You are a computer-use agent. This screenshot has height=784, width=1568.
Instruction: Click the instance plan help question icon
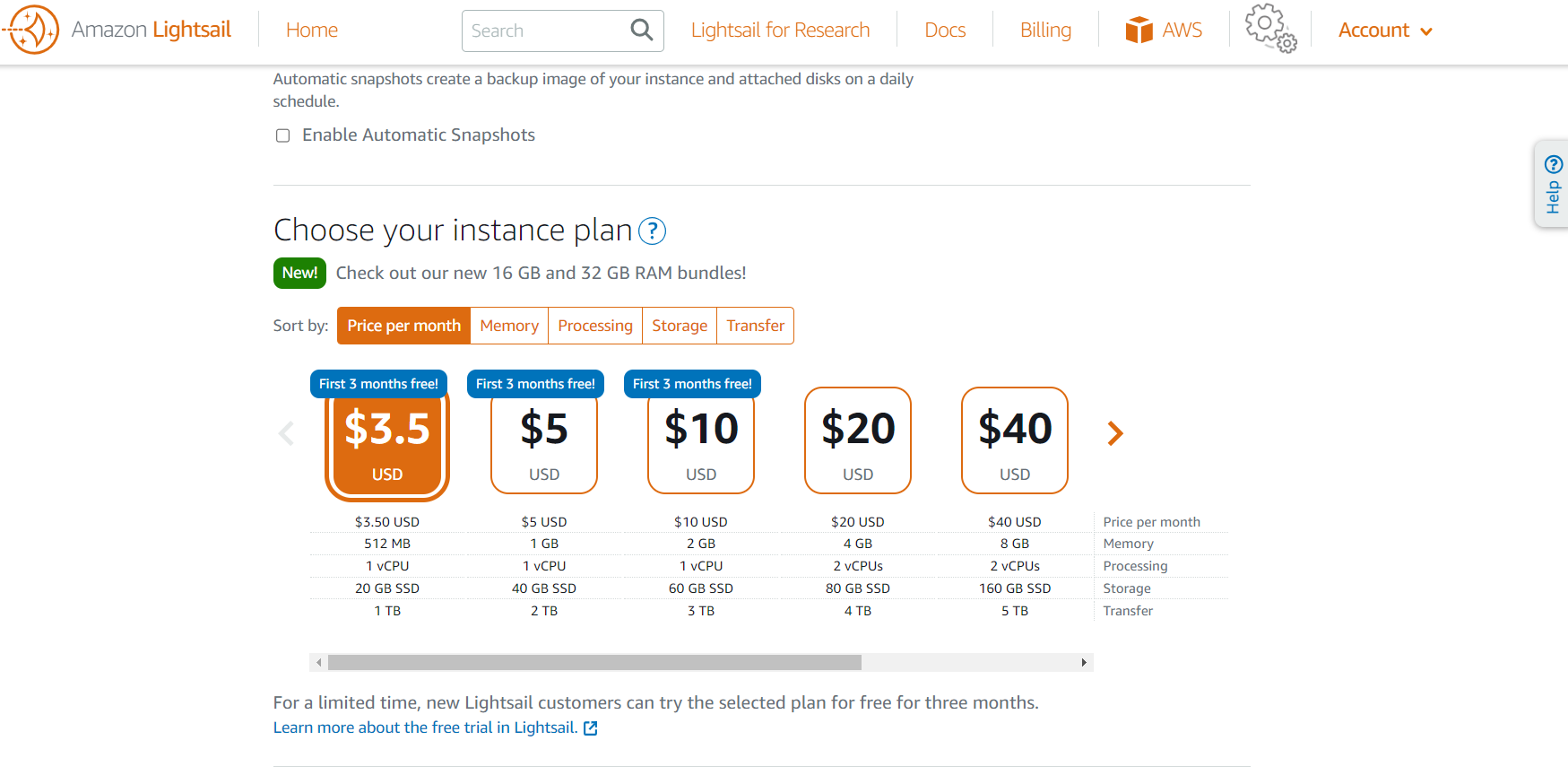click(652, 231)
